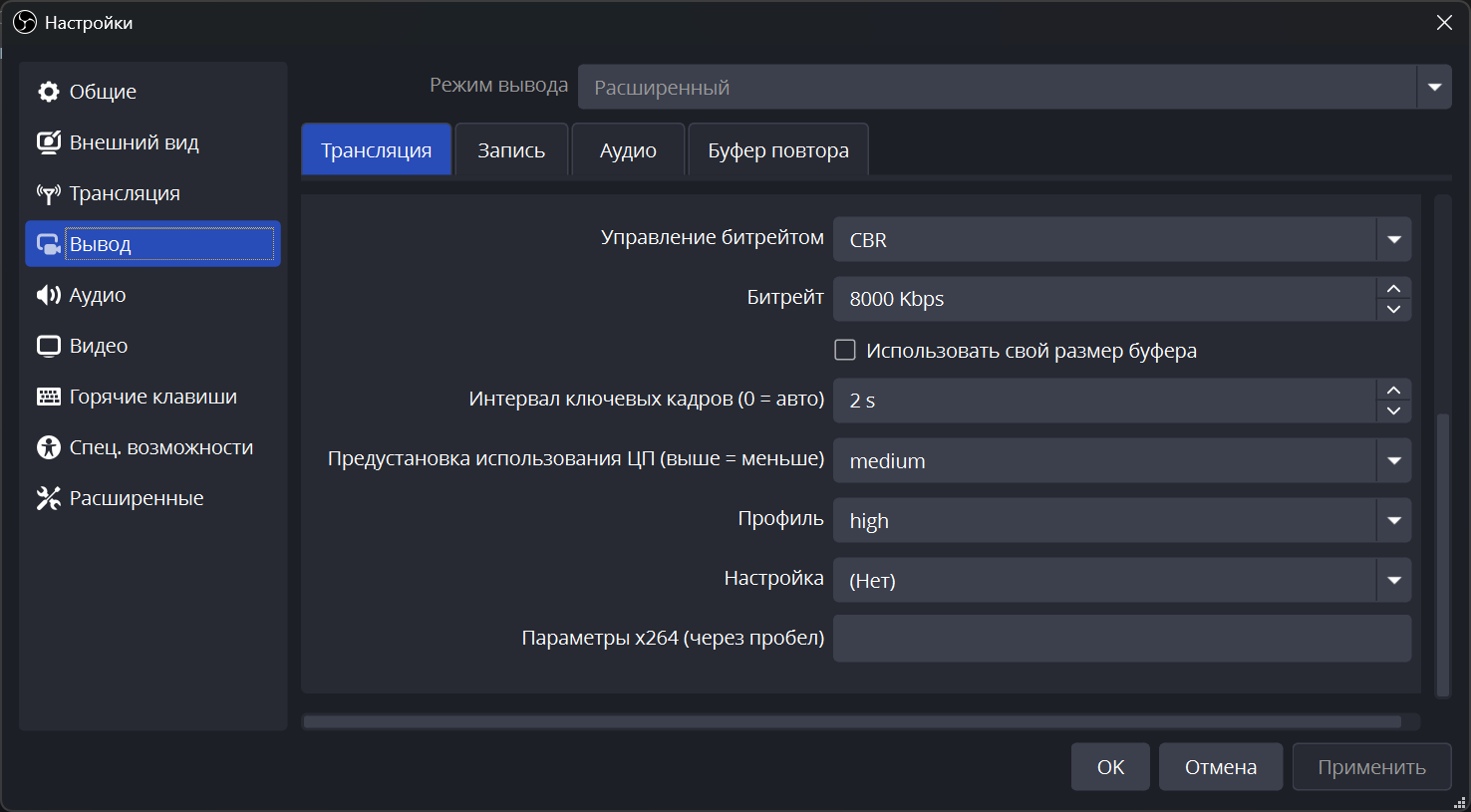Click the keyboard icon for Горячие клавиши
Image resolution: width=1471 pixels, height=812 pixels.
tap(48, 397)
